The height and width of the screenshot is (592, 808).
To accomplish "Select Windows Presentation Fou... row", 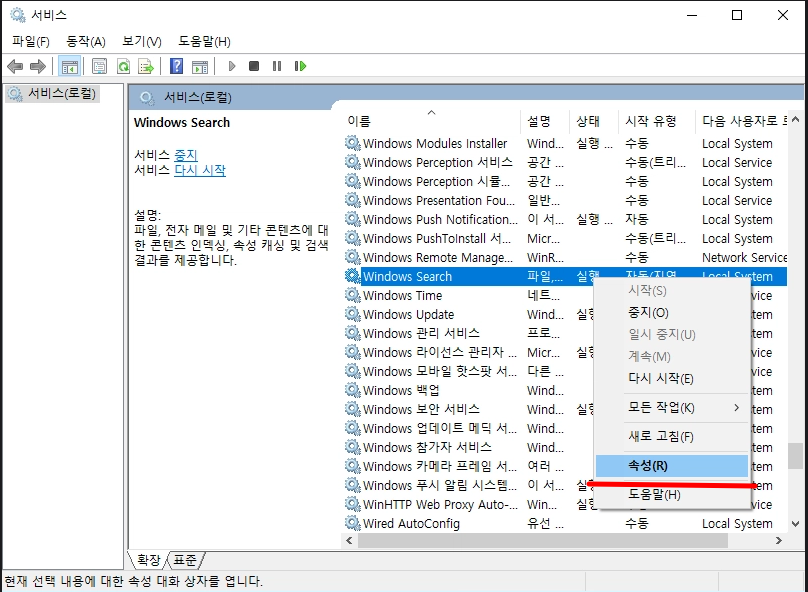I will [x=565, y=200].
